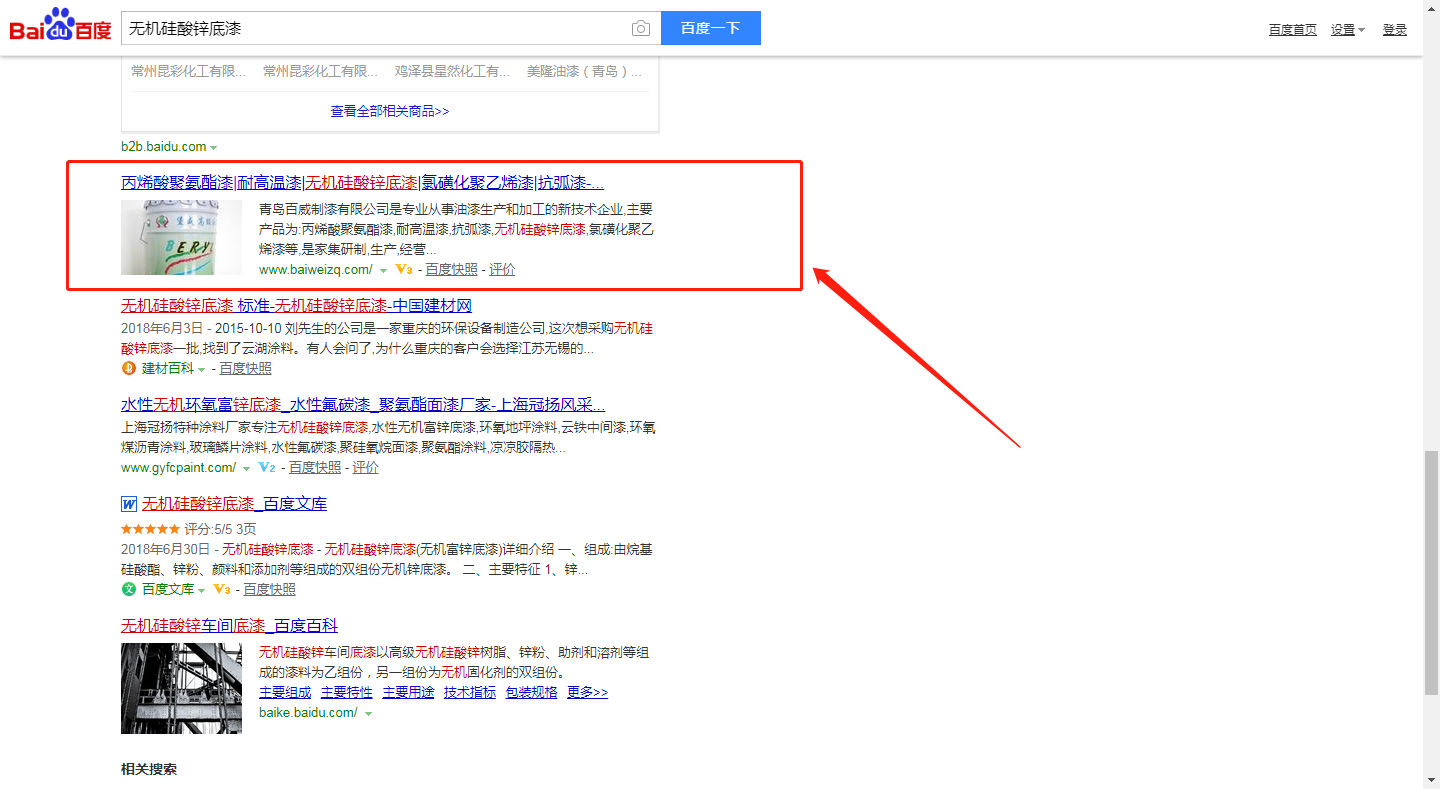Open 百度快照 for 建材百科 result
This screenshot has height=789, width=1440.
(x=246, y=368)
